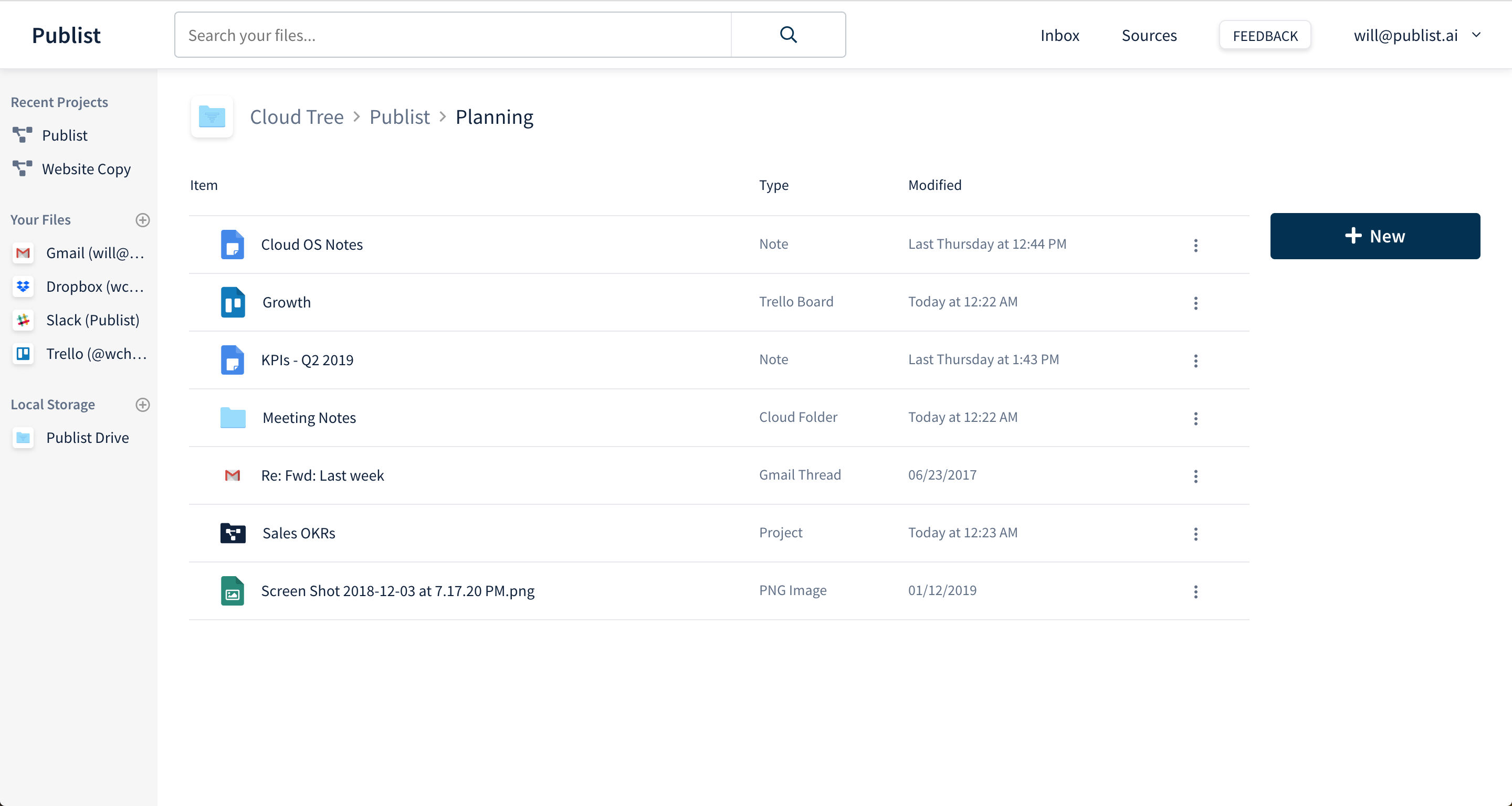Screen dimensions: 1512x806
Task: Add a new source to Your Files
Action: [143, 220]
